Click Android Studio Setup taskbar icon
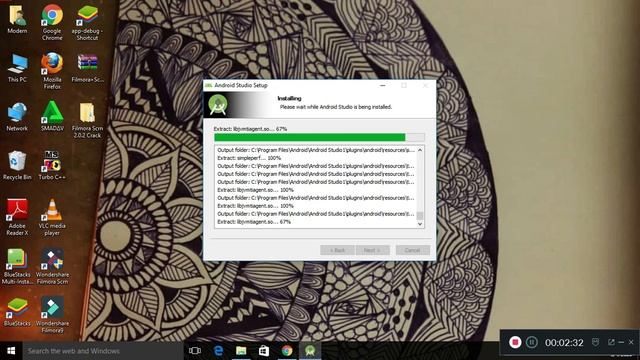640x360 pixels. tap(310, 351)
